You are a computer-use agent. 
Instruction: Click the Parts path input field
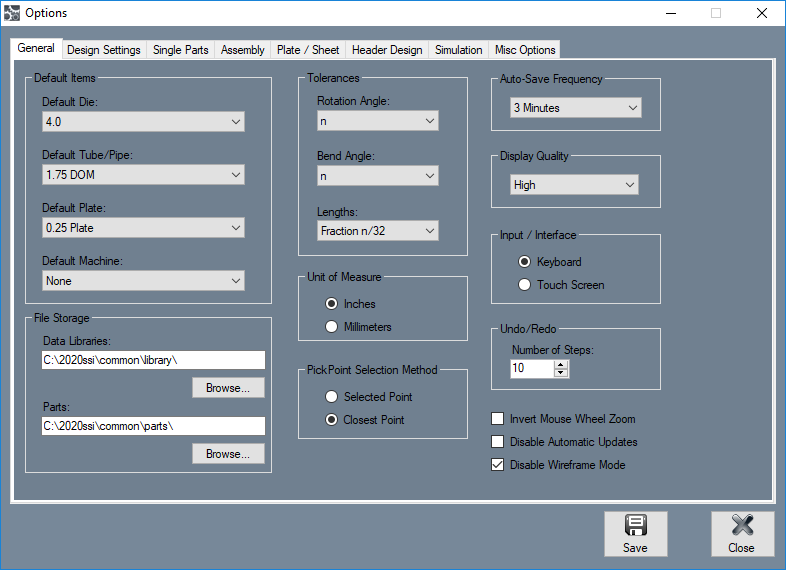(153, 426)
